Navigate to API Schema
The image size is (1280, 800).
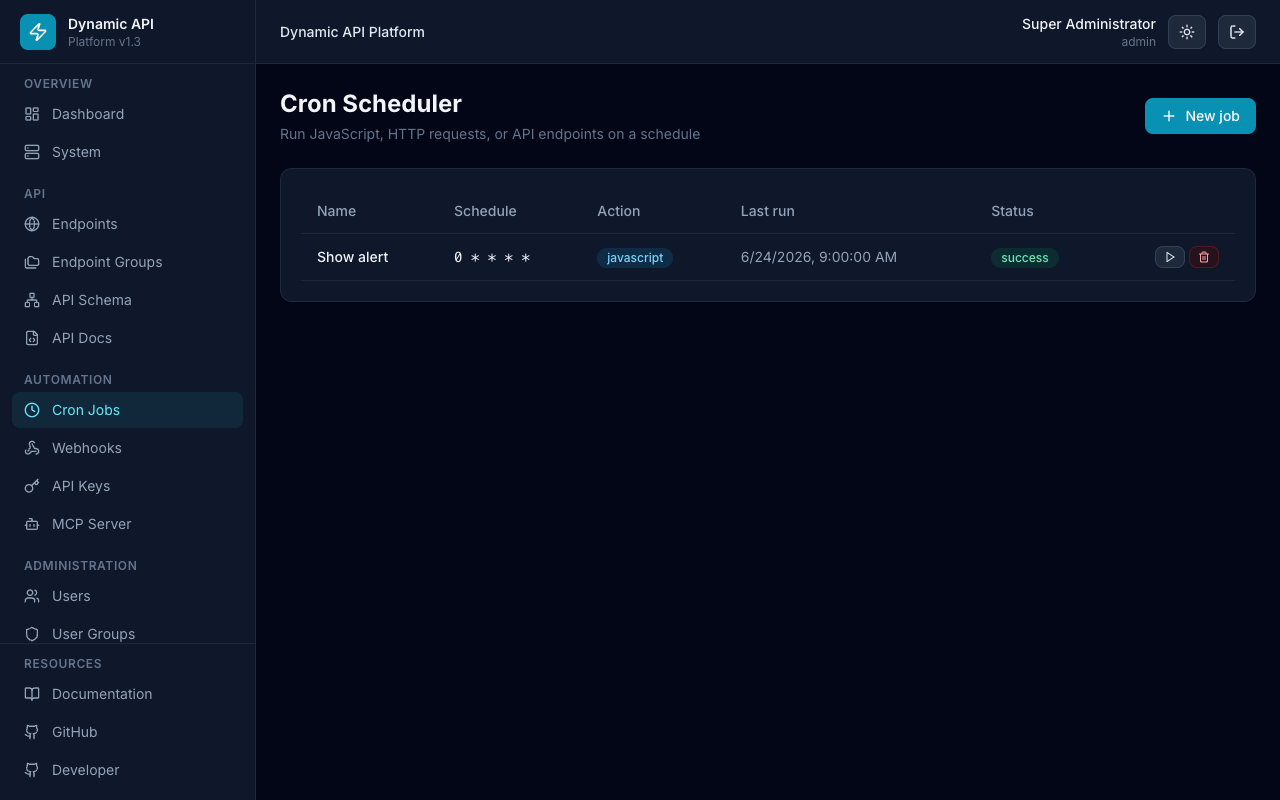(x=127, y=300)
